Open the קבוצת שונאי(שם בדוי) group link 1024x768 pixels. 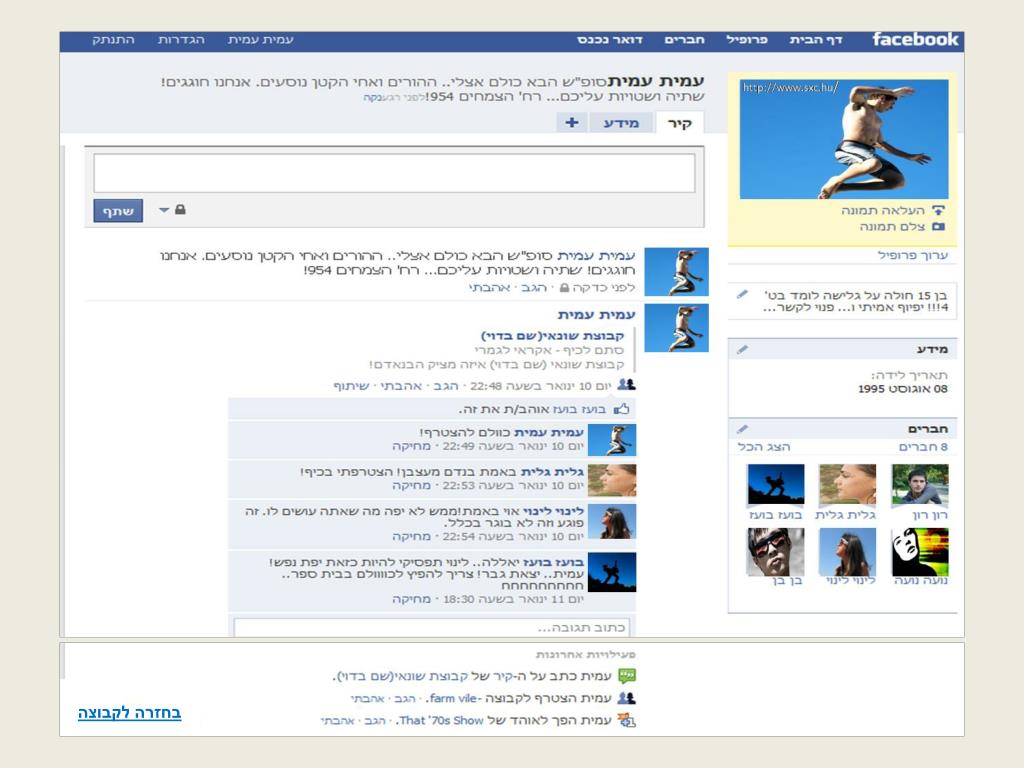552,336
